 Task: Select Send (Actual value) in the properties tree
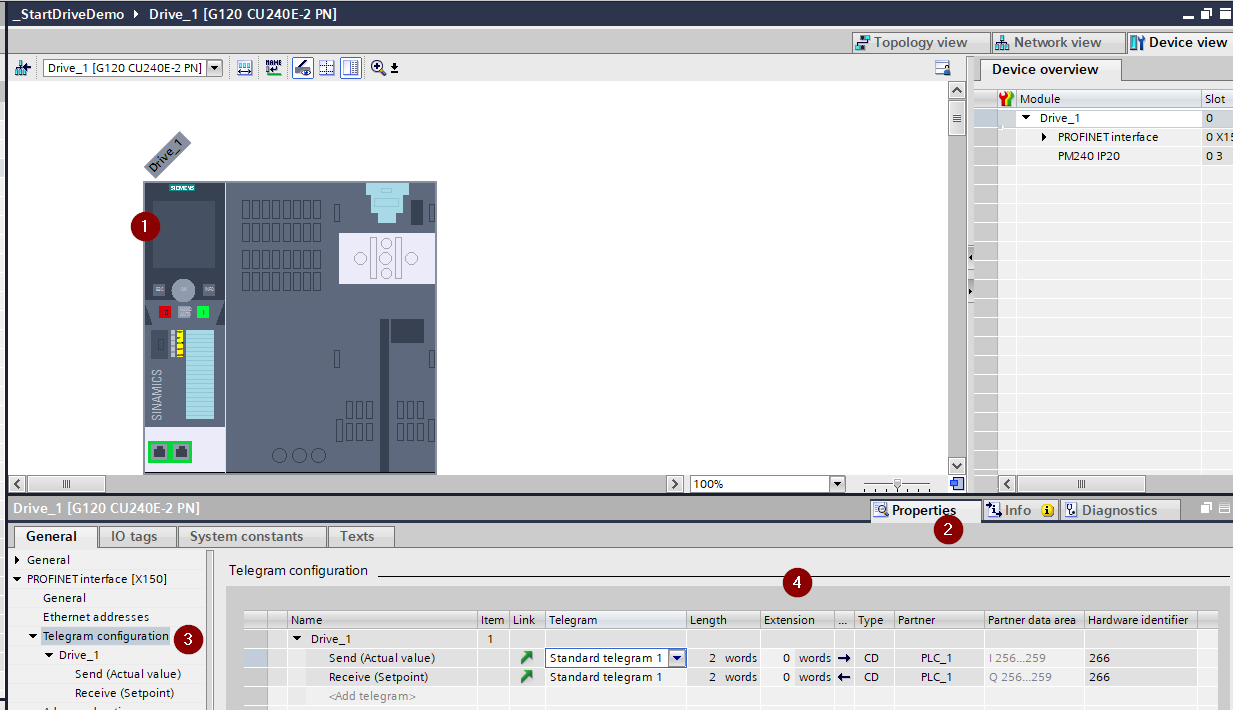(128, 674)
